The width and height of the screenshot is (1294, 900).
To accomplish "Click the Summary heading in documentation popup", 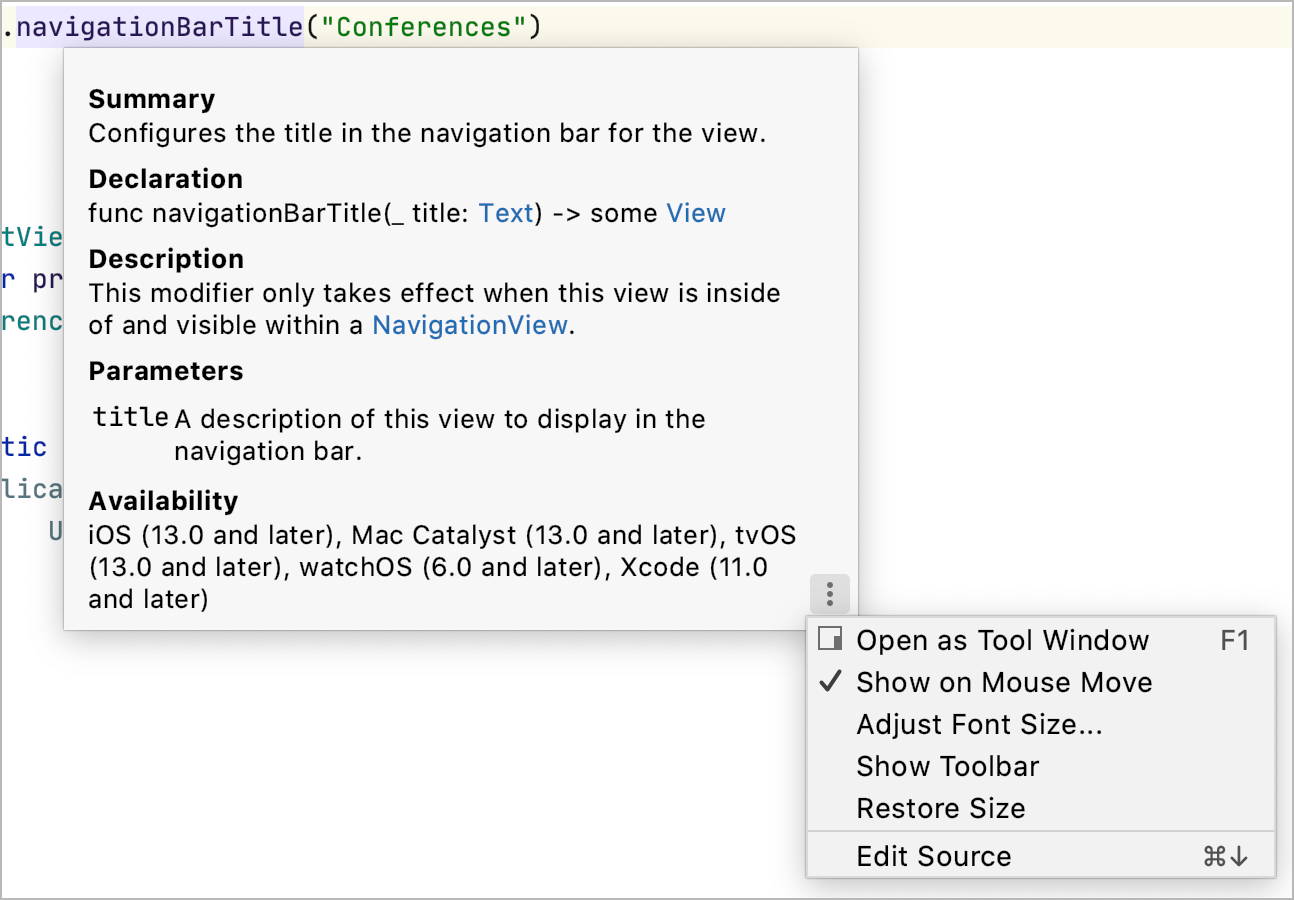I will click(151, 99).
